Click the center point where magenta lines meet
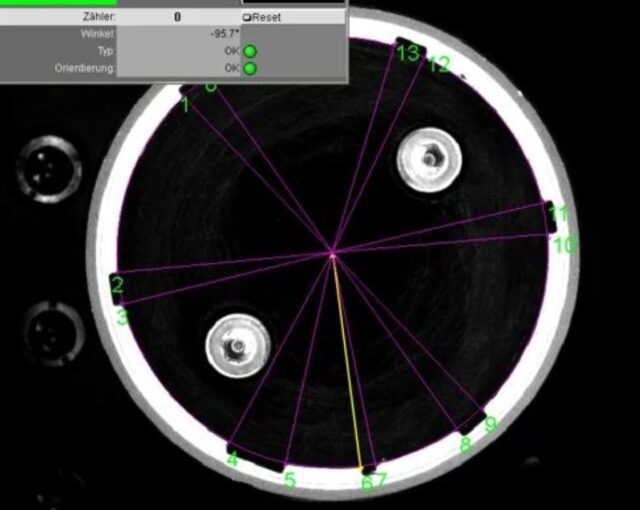Screen dimensions: 640x510 coord(333,255)
